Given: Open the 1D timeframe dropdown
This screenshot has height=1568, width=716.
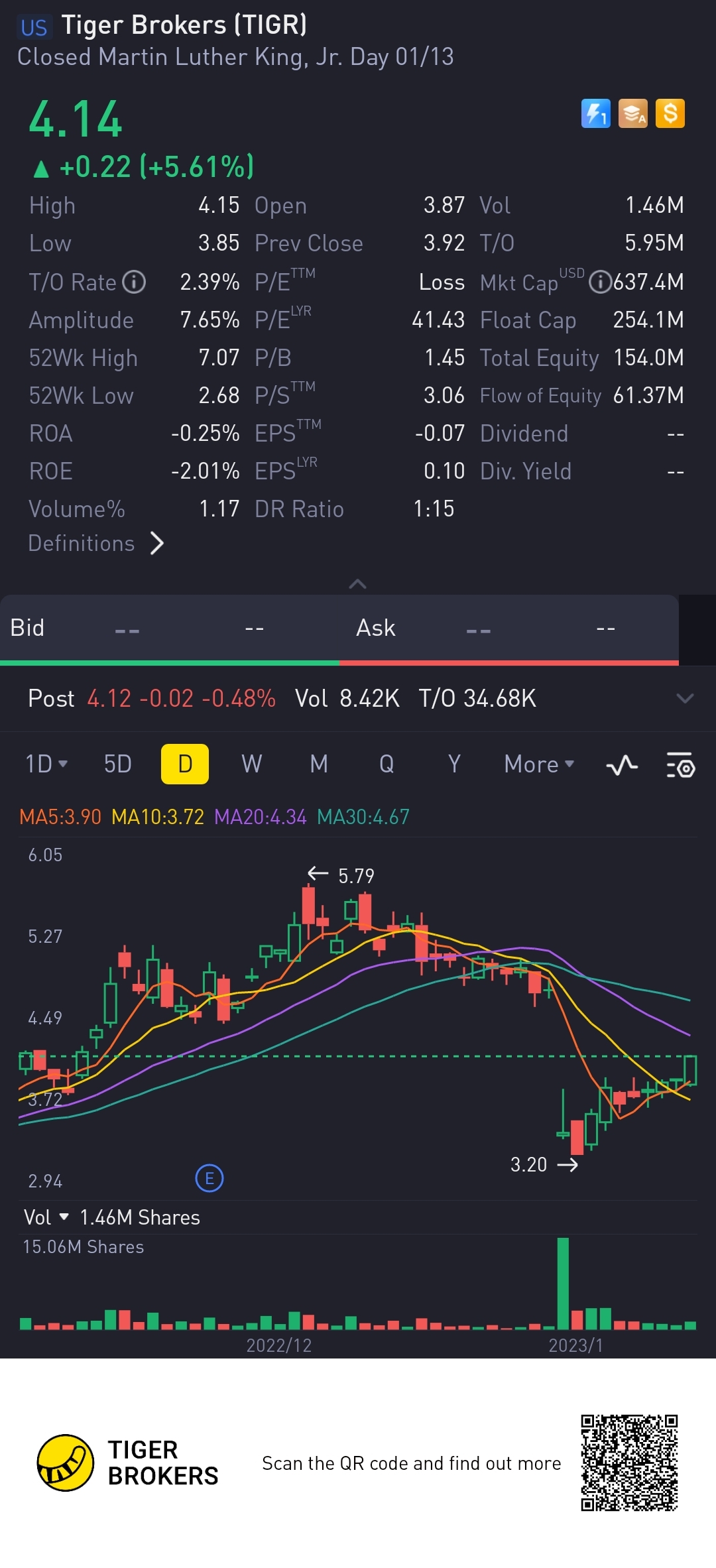Looking at the screenshot, I should 46,764.
